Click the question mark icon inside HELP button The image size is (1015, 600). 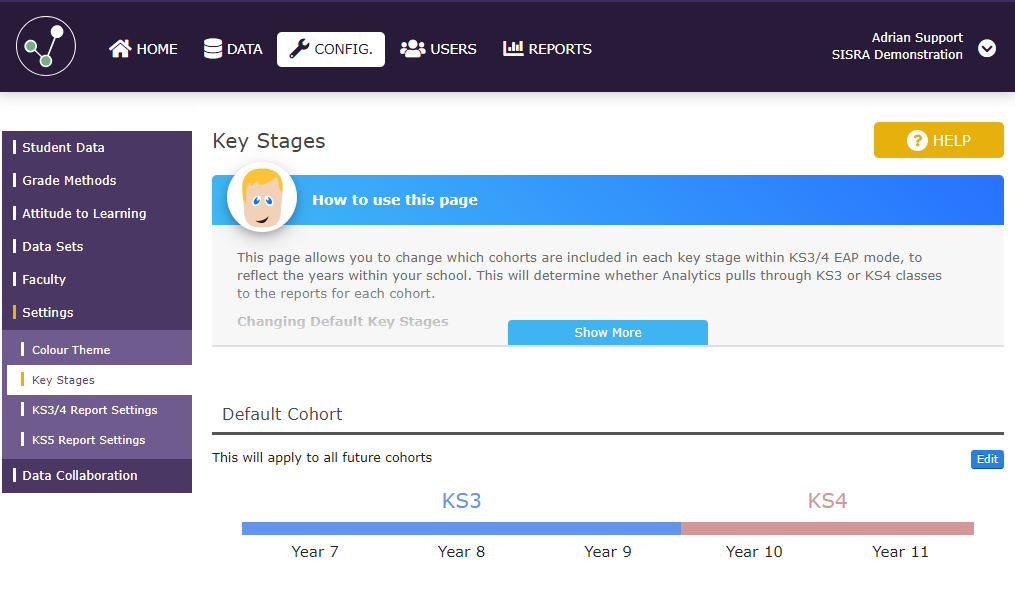[917, 140]
